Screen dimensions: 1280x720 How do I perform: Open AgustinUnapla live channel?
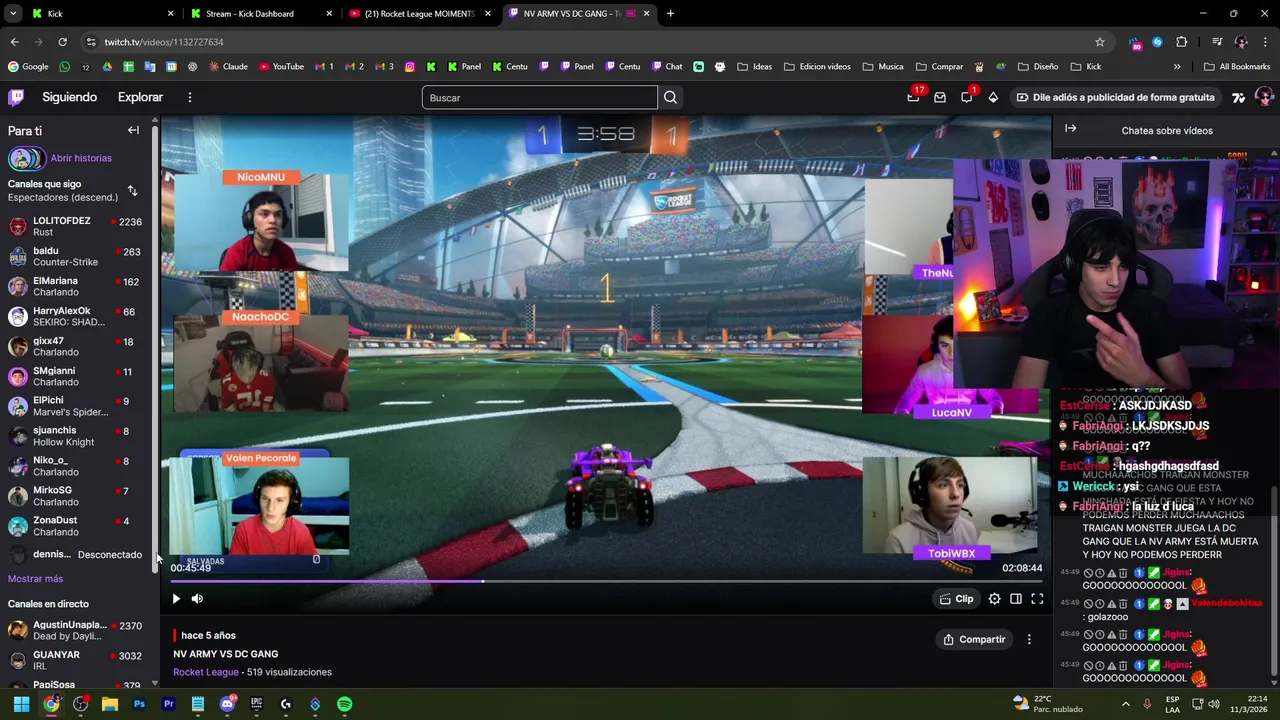(76, 630)
